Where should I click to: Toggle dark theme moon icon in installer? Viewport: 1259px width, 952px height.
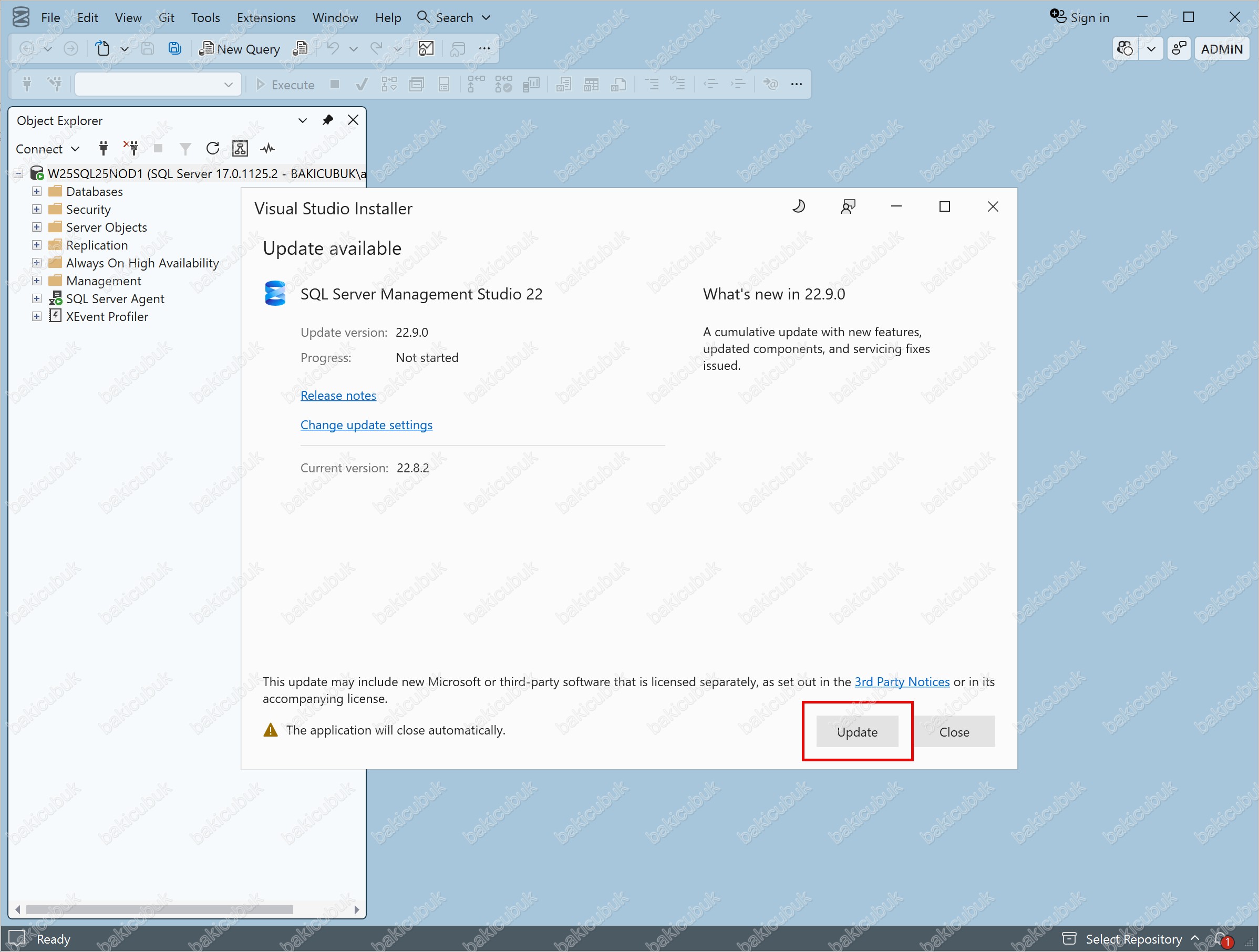point(799,206)
